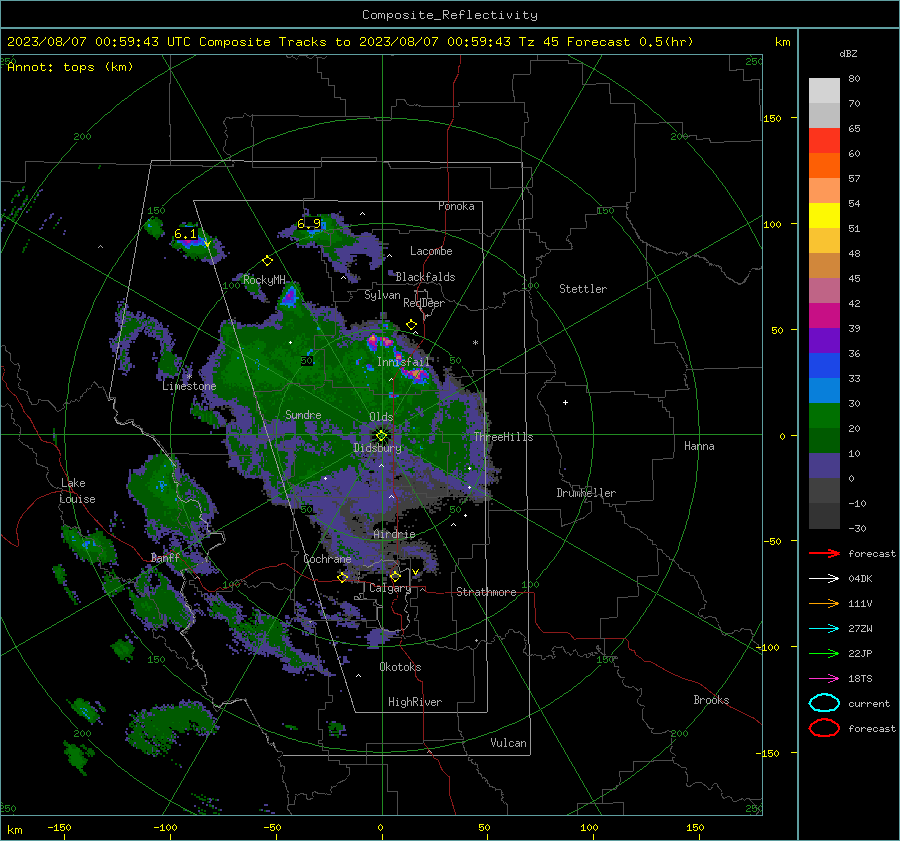Click the dBZ legend heading
900x841 pixels.
click(848, 53)
